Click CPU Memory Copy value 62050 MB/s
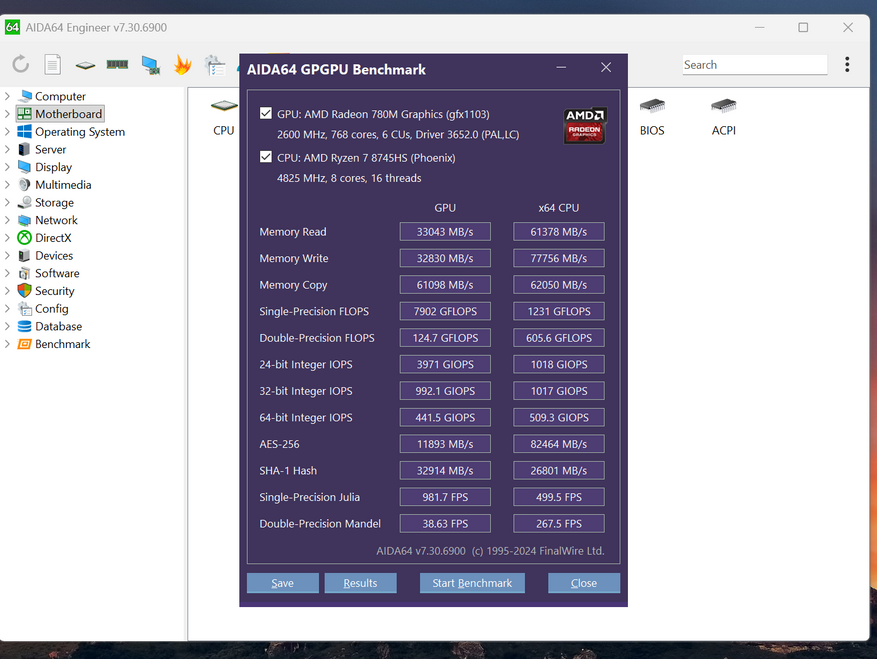This screenshot has width=877, height=659. pos(559,285)
